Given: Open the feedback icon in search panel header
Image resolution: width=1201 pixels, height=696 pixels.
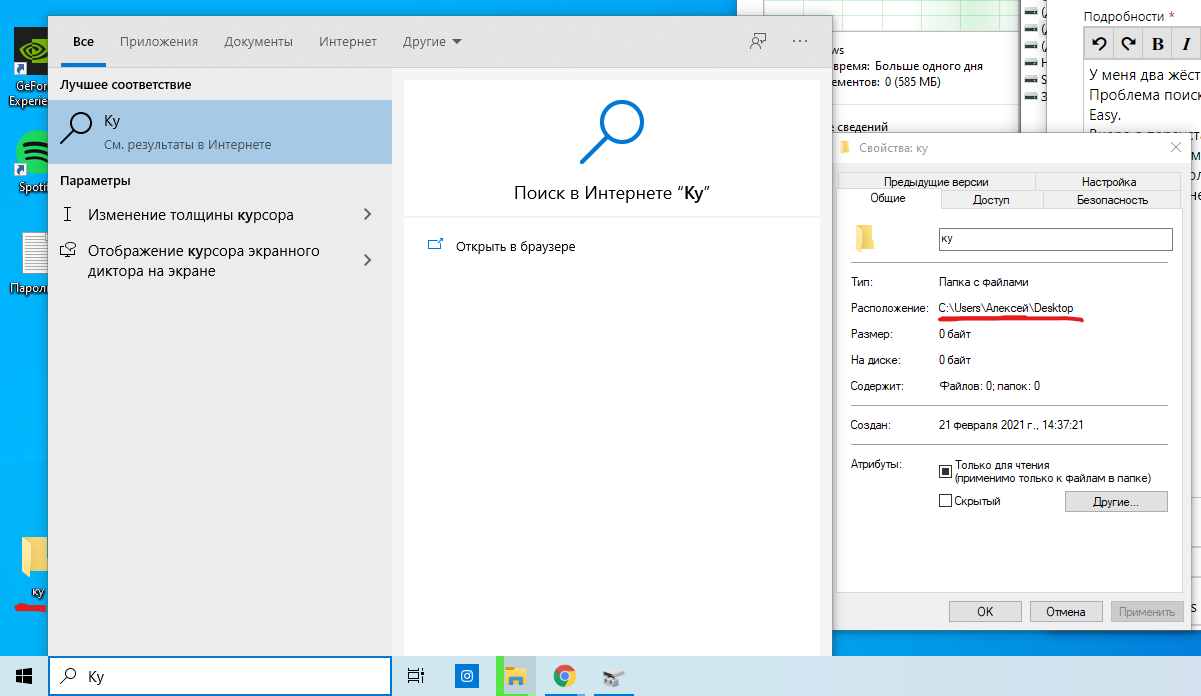Looking at the screenshot, I should coord(758,41).
